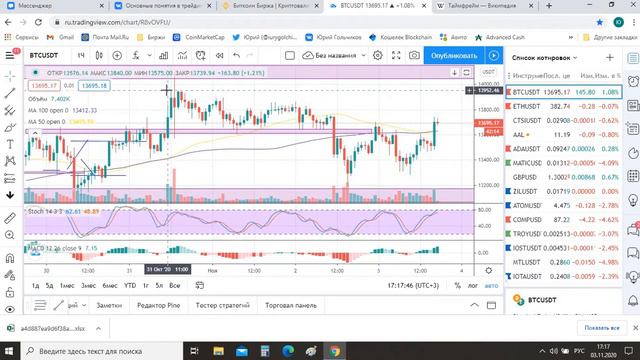Viewport: 640px width, 360px height.
Task: Select the zoom in tool
Action: pos(10,235)
